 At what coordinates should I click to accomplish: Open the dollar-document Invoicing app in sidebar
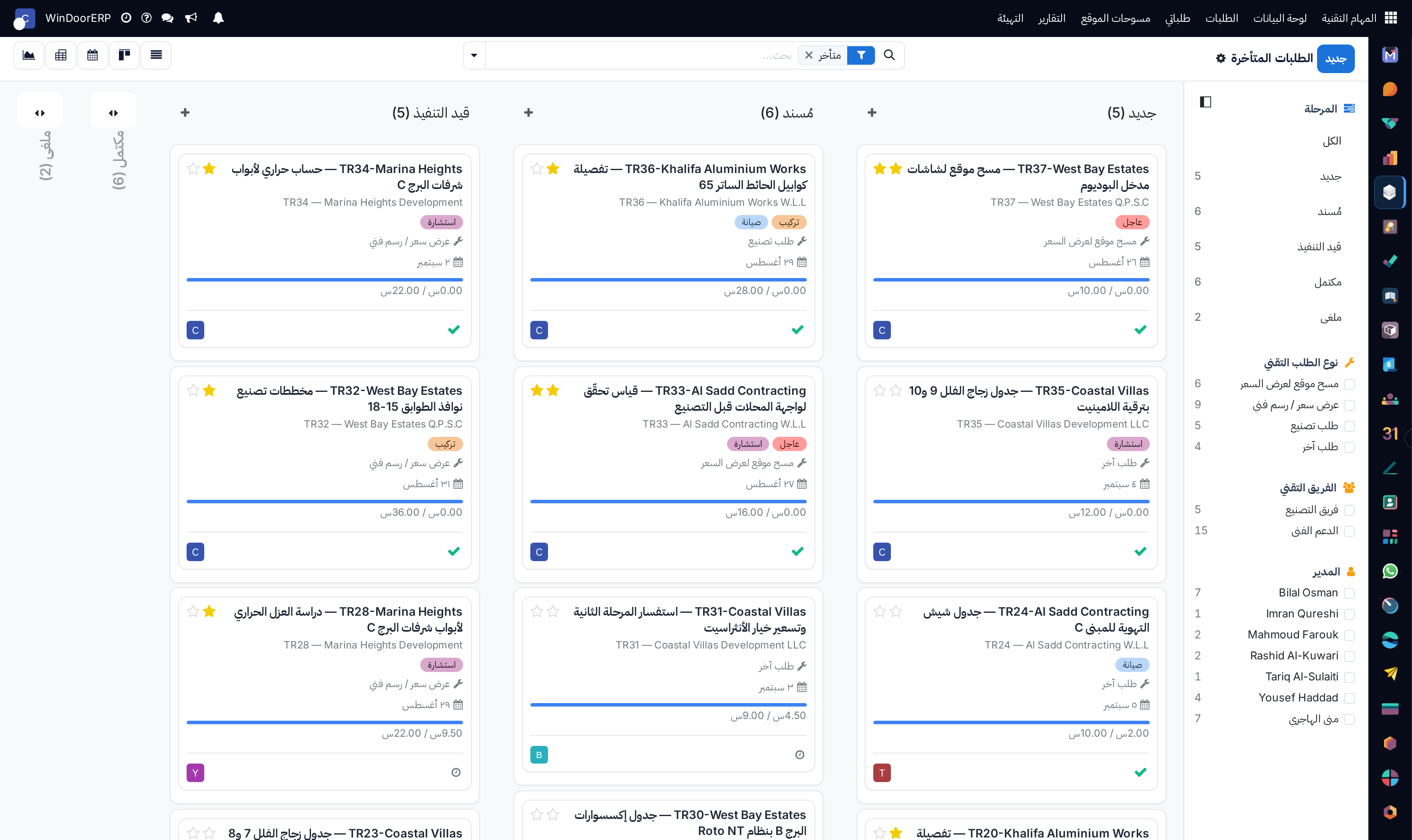tap(1390, 365)
